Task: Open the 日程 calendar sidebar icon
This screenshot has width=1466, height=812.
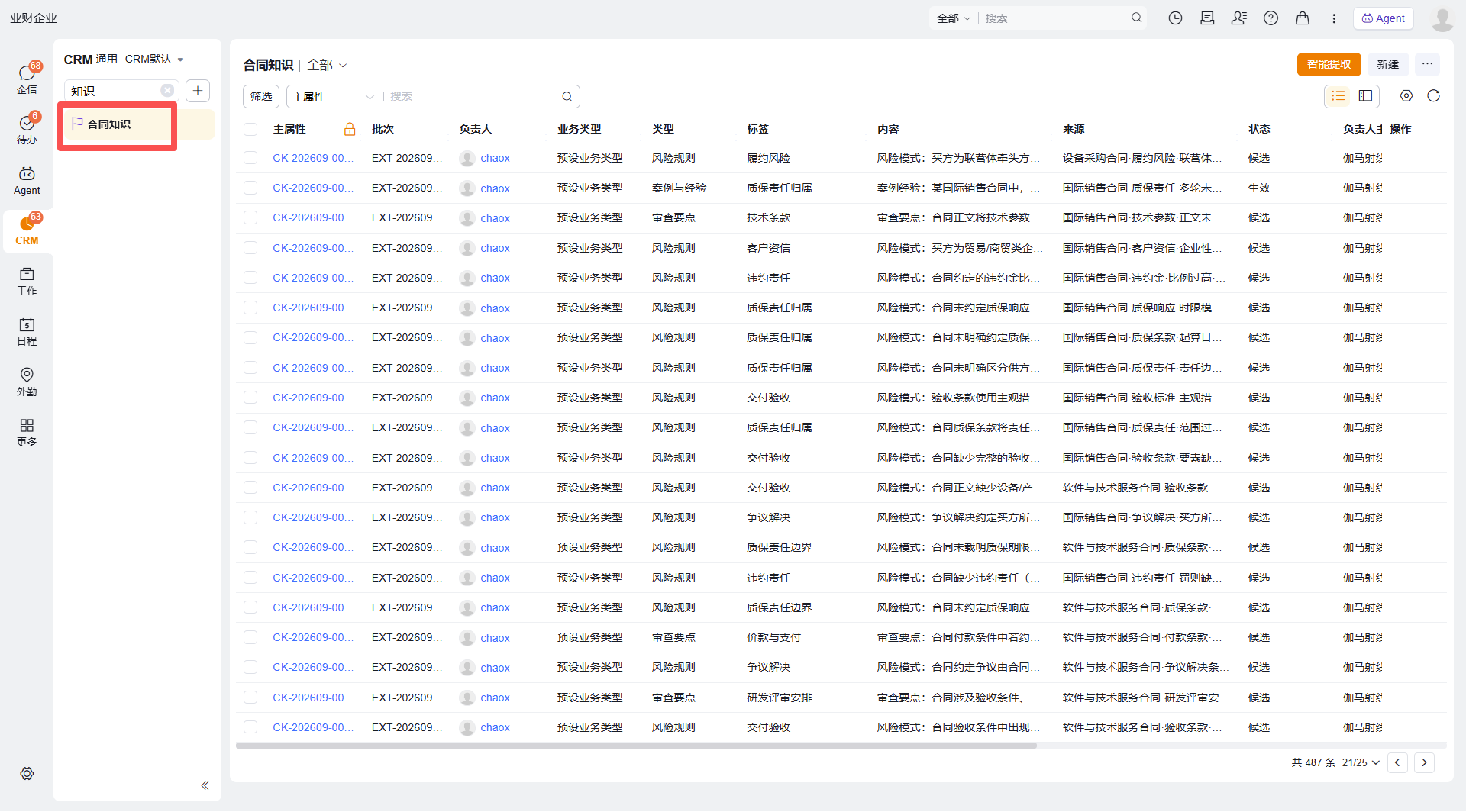Action: click(27, 332)
